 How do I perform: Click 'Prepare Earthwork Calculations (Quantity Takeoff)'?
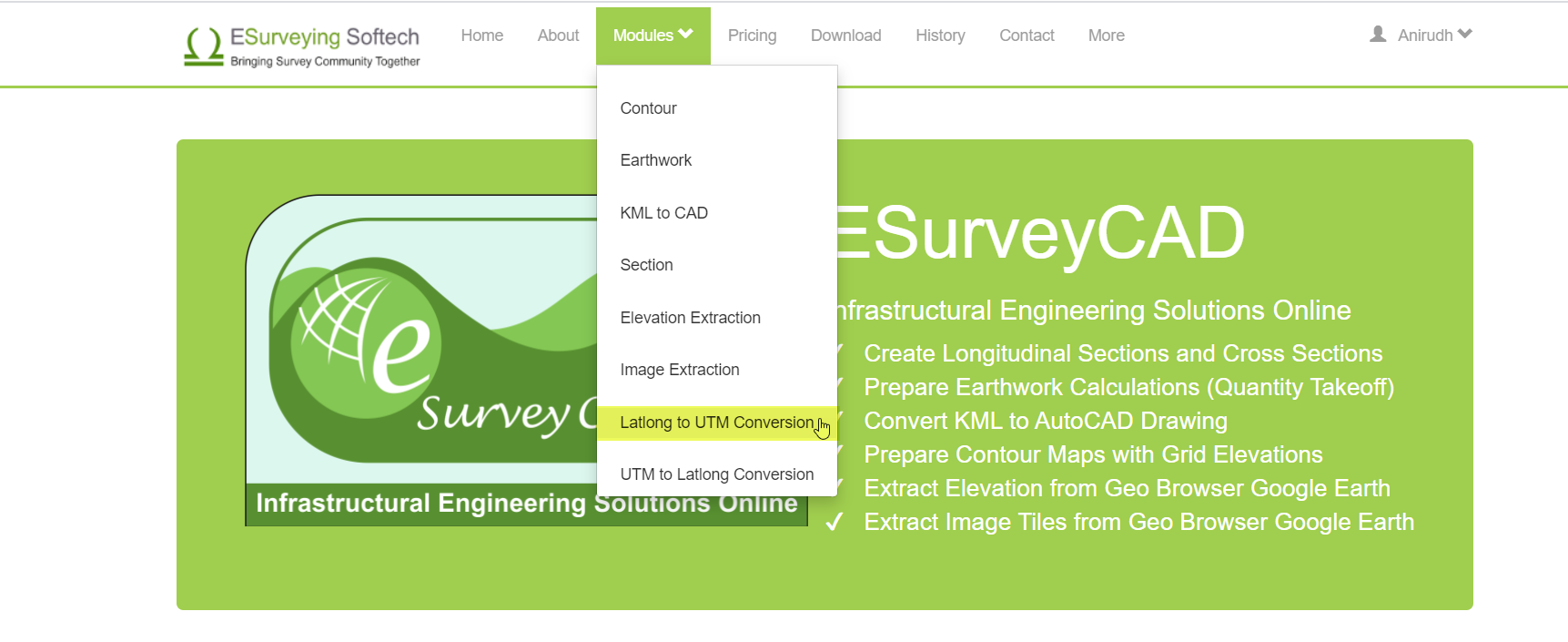pyautogui.click(x=1128, y=387)
